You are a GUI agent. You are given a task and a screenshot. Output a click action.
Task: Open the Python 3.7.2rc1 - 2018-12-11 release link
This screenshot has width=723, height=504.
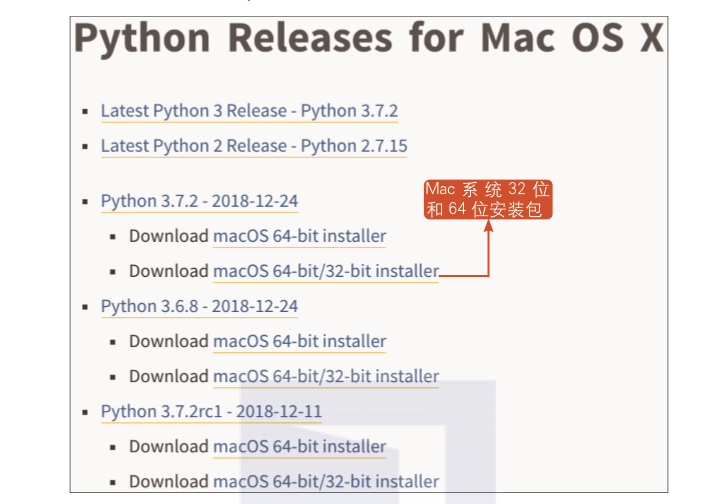[x=211, y=411]
